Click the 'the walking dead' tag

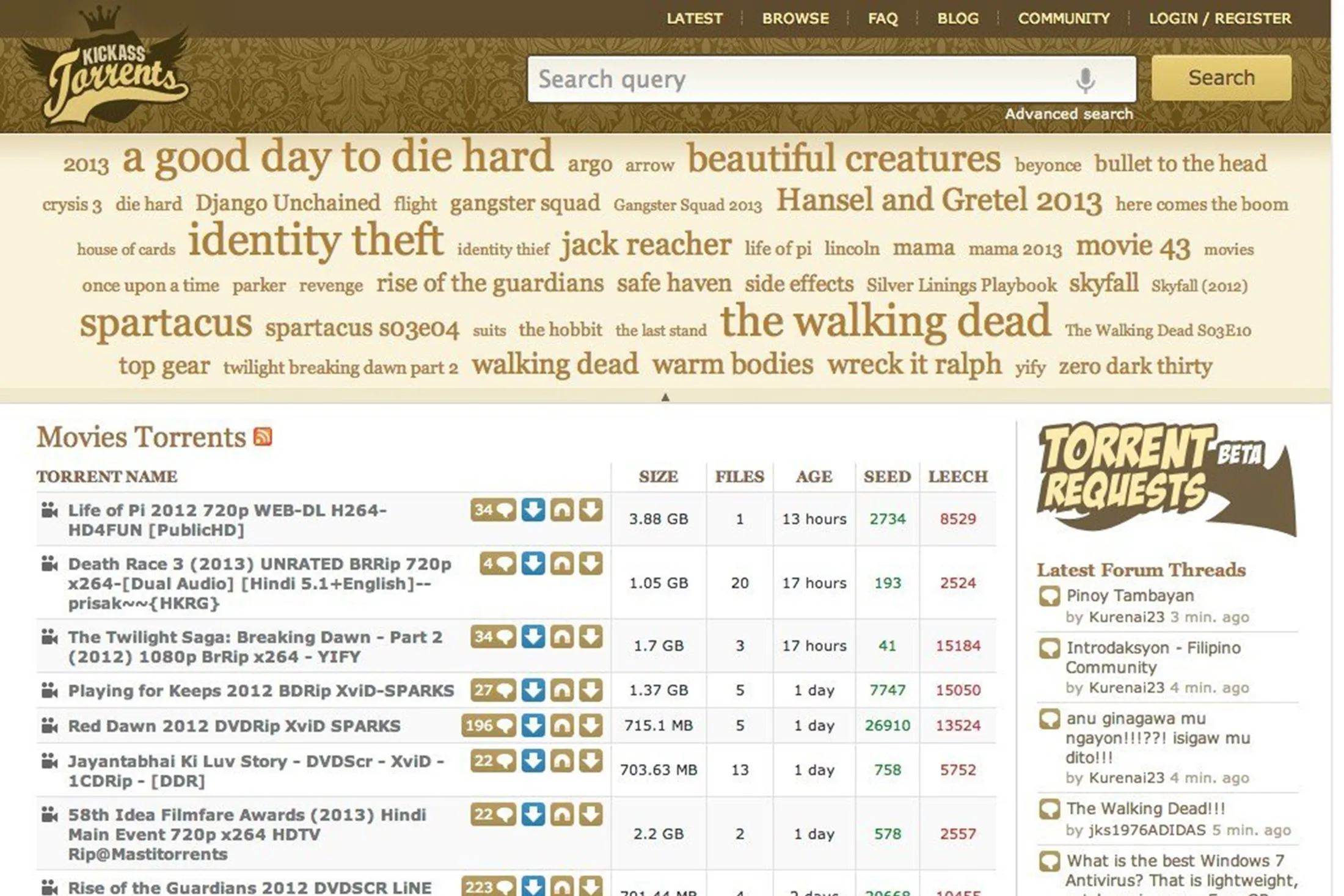click(885, 322)
